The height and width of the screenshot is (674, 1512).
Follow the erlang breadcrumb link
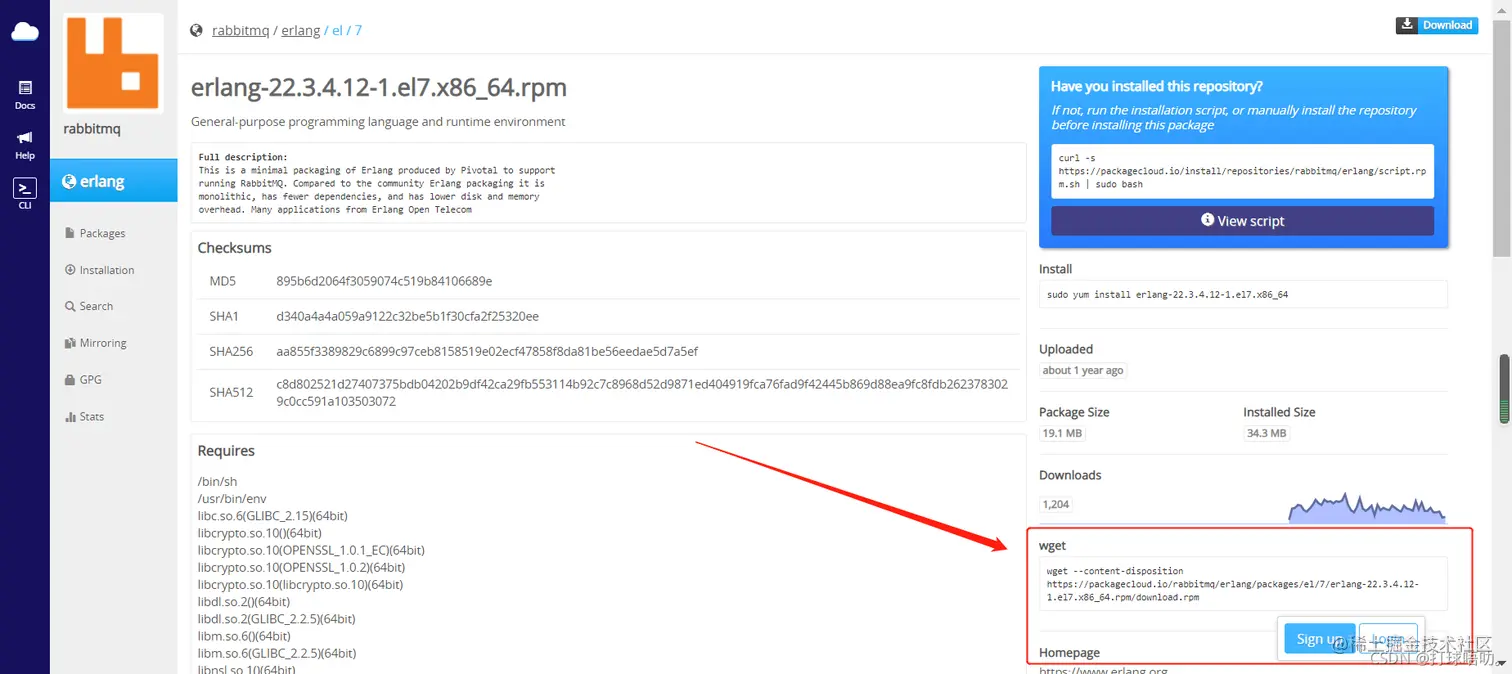(x=301, y=30)
